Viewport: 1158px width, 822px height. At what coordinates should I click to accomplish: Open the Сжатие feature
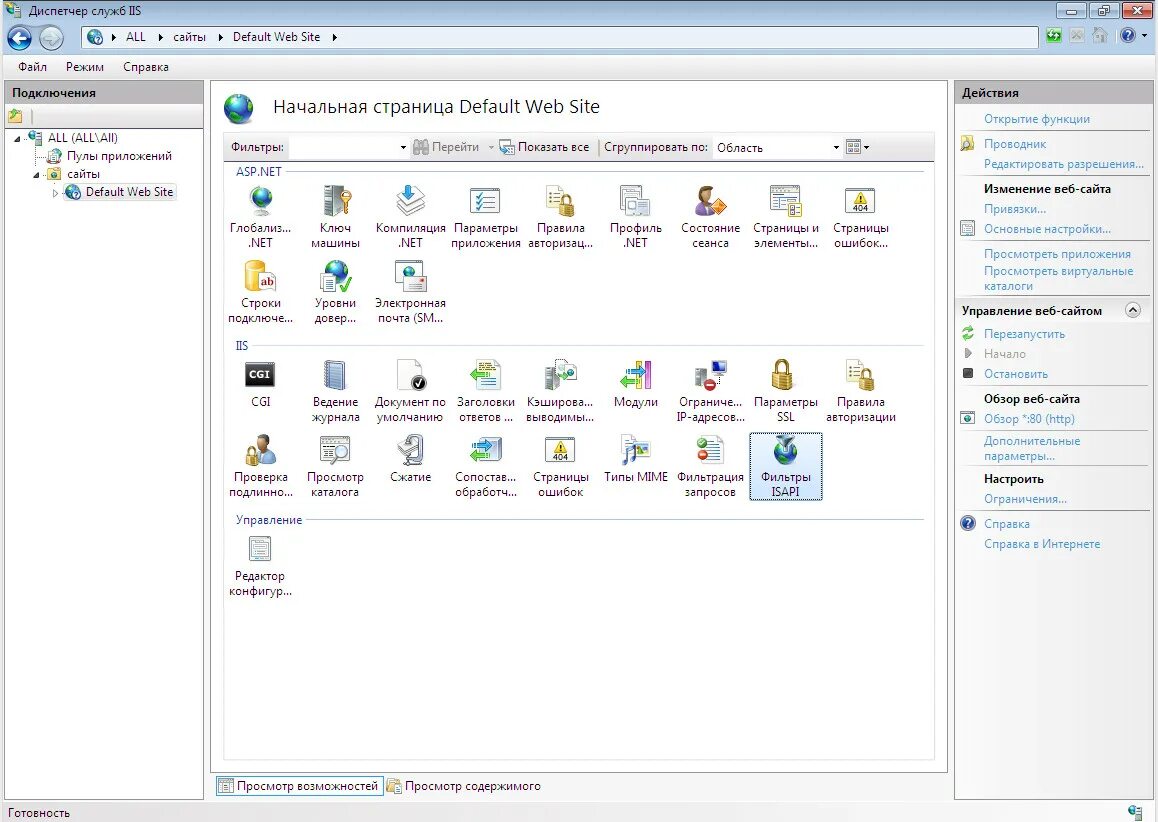[x=411, y=459]
